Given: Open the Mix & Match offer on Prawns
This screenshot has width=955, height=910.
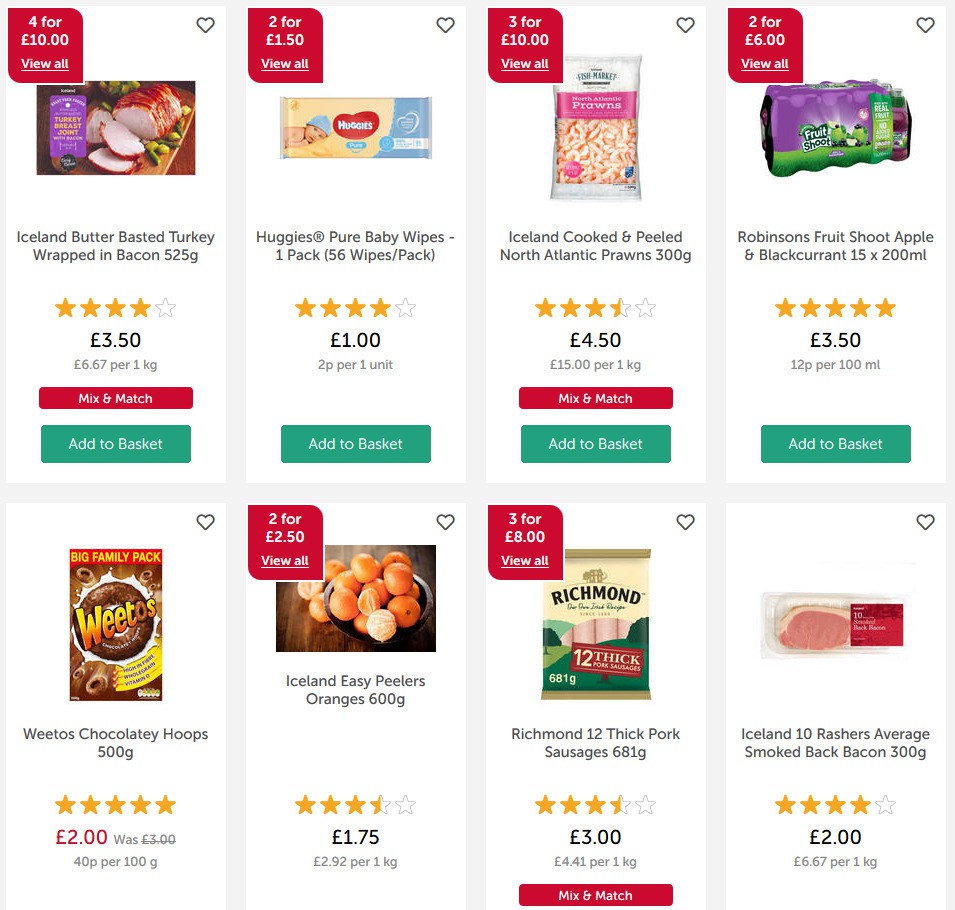Looking at the screenshot, I should pos(596,397).
